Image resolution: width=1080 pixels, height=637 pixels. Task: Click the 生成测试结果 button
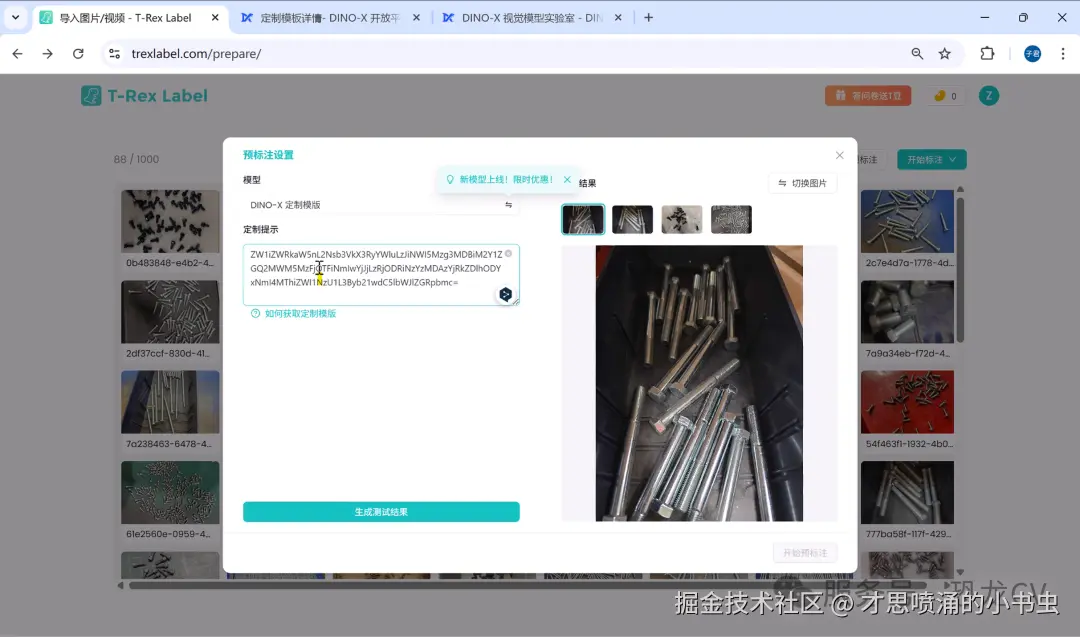380,511
